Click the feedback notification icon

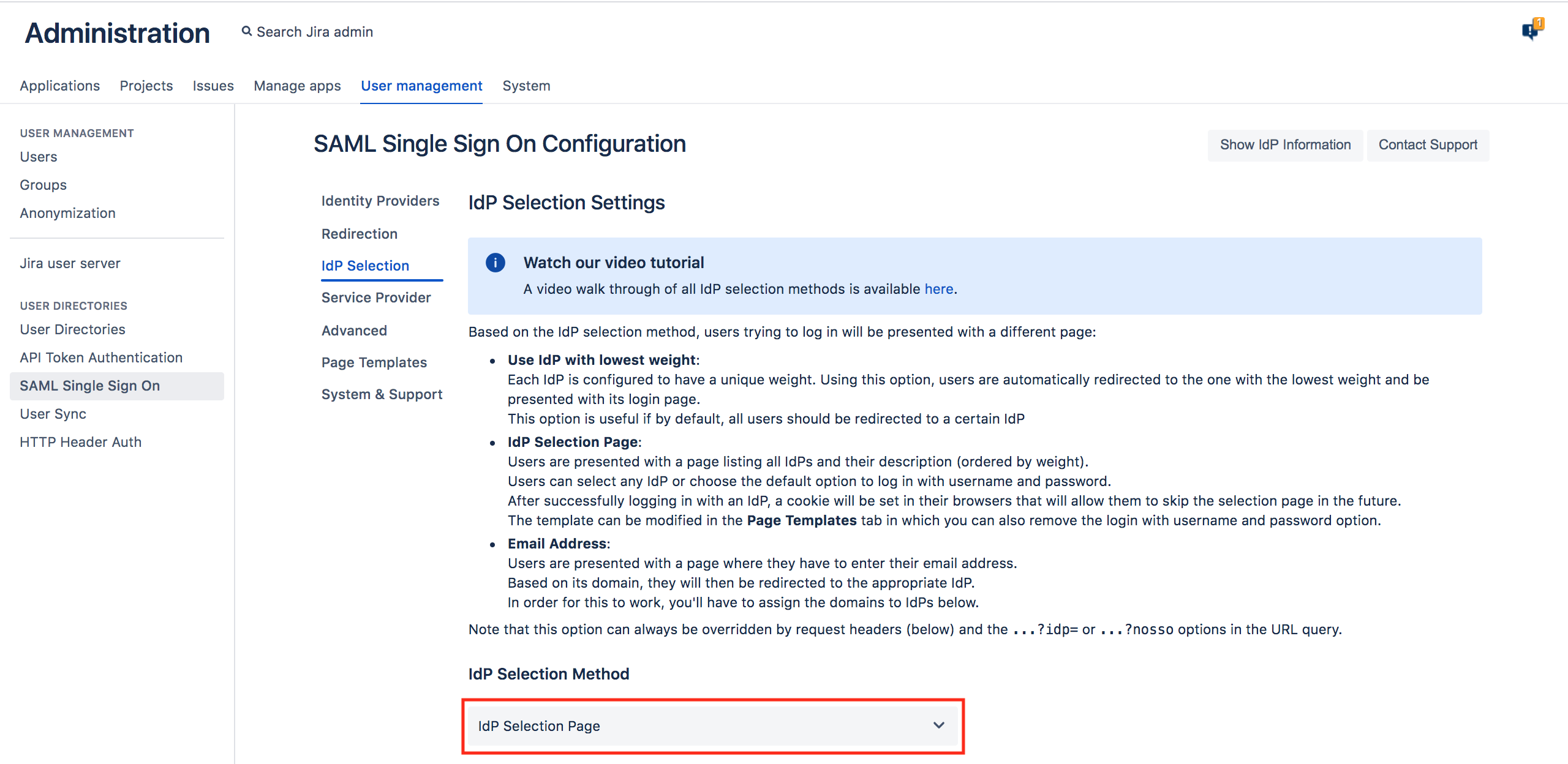(1531, 29)
